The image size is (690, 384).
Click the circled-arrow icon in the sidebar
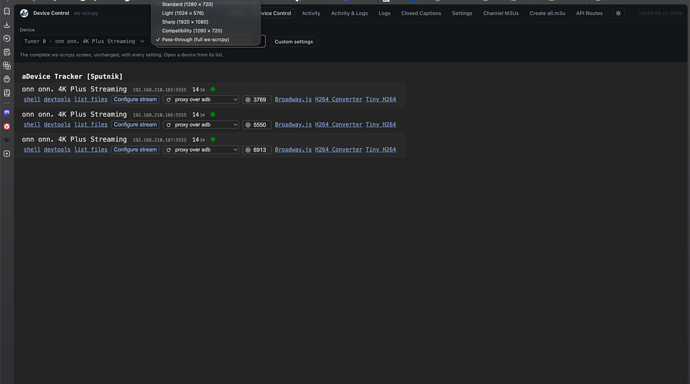coord(7,39)
